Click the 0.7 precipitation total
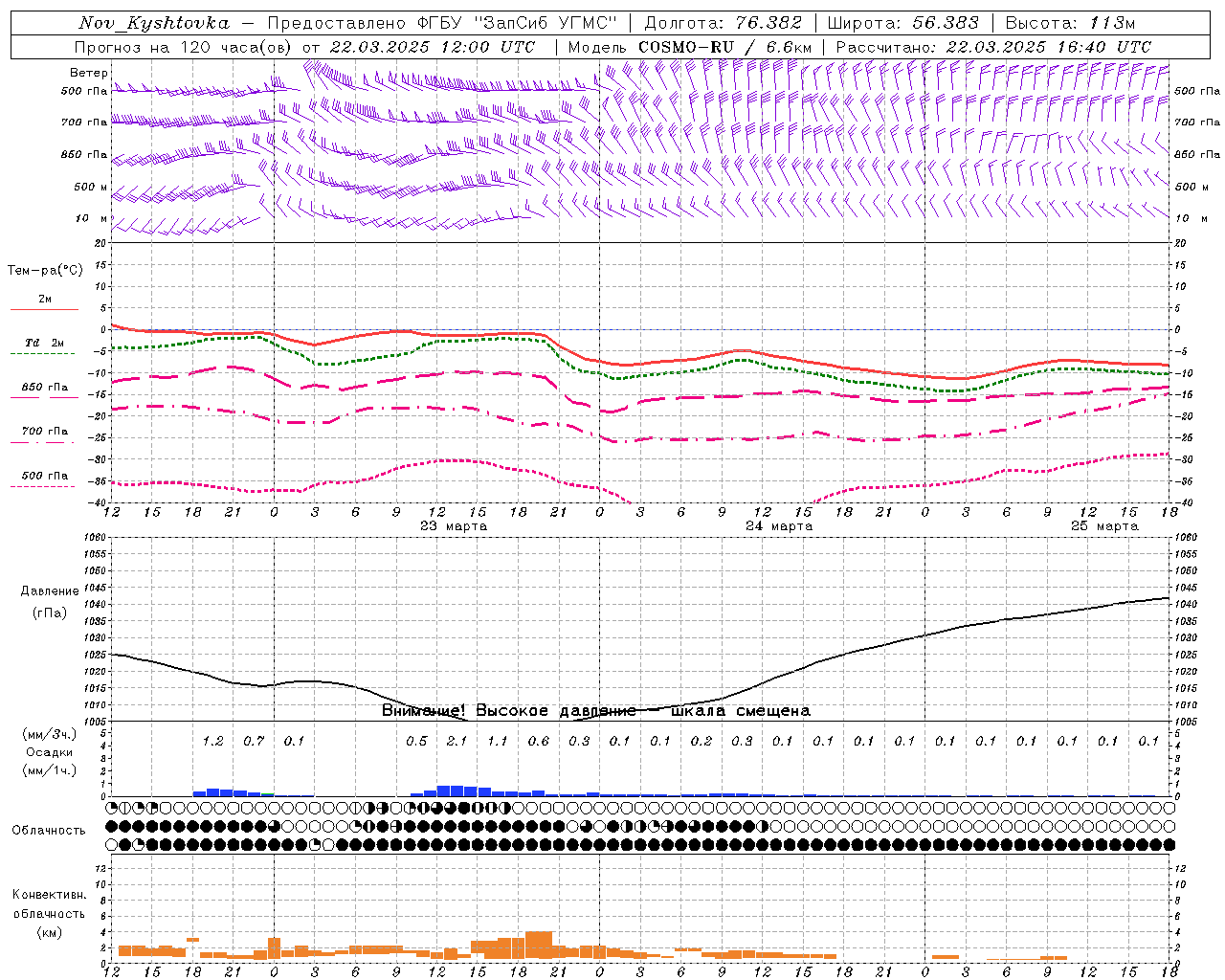Image resolution: width=1225 pixels, height=980 pixels. click(254, 741)
